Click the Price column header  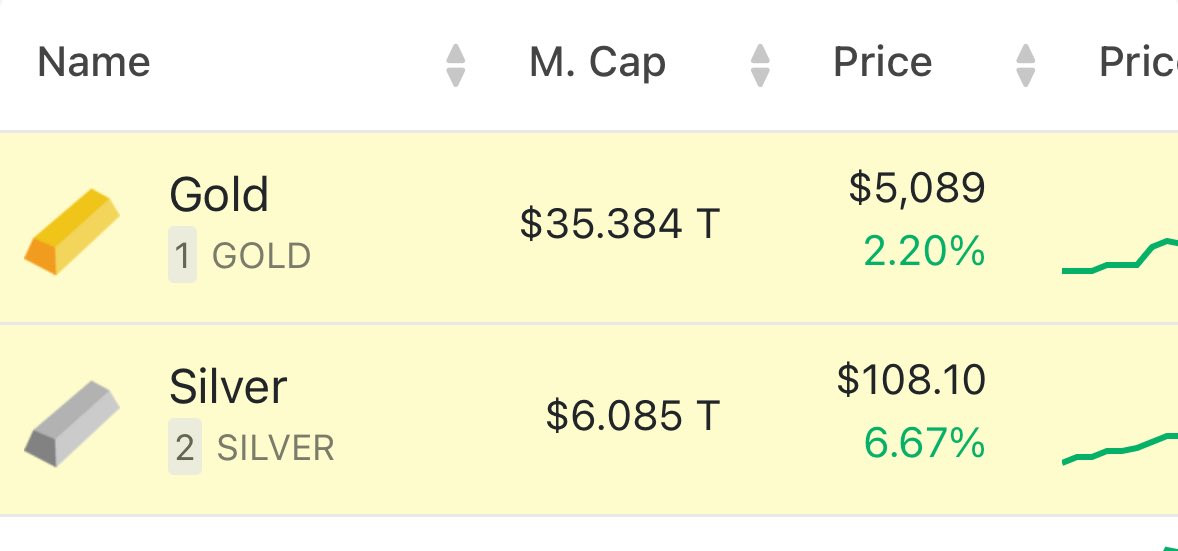882,63
